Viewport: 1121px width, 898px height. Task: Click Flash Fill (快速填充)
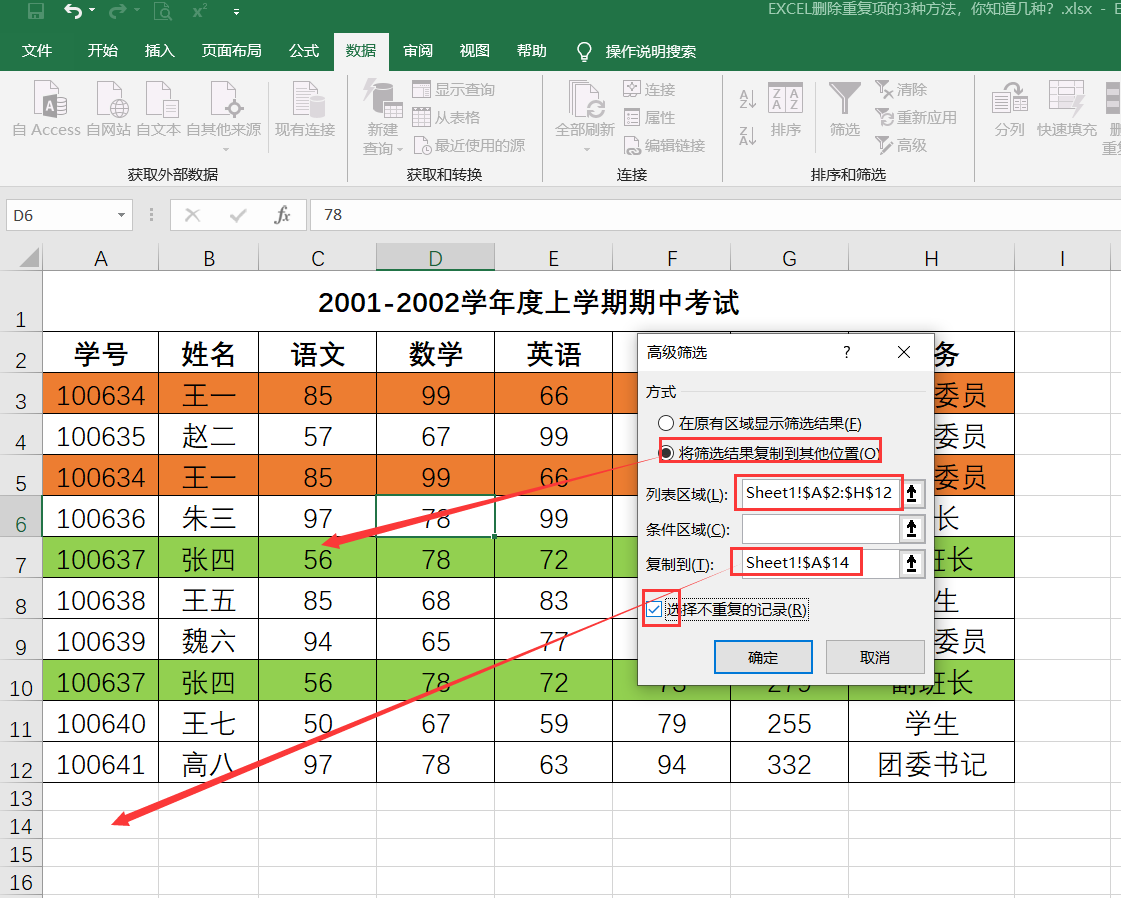(x=1067, y=109)
